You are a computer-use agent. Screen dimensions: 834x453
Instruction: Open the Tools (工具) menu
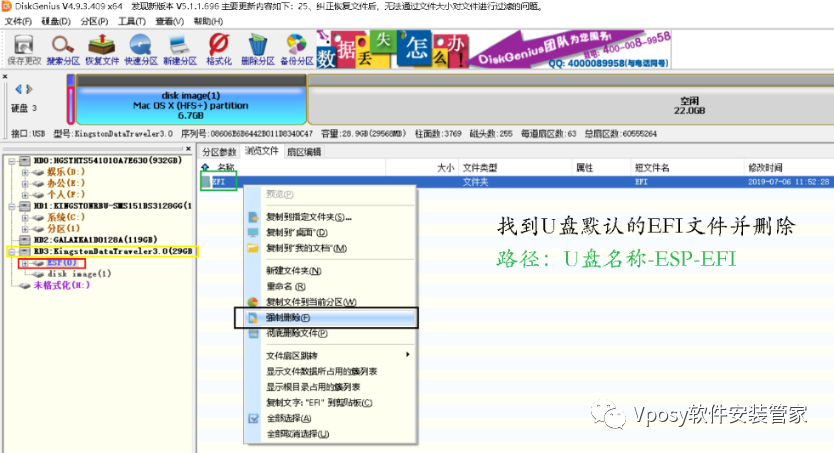130,21
